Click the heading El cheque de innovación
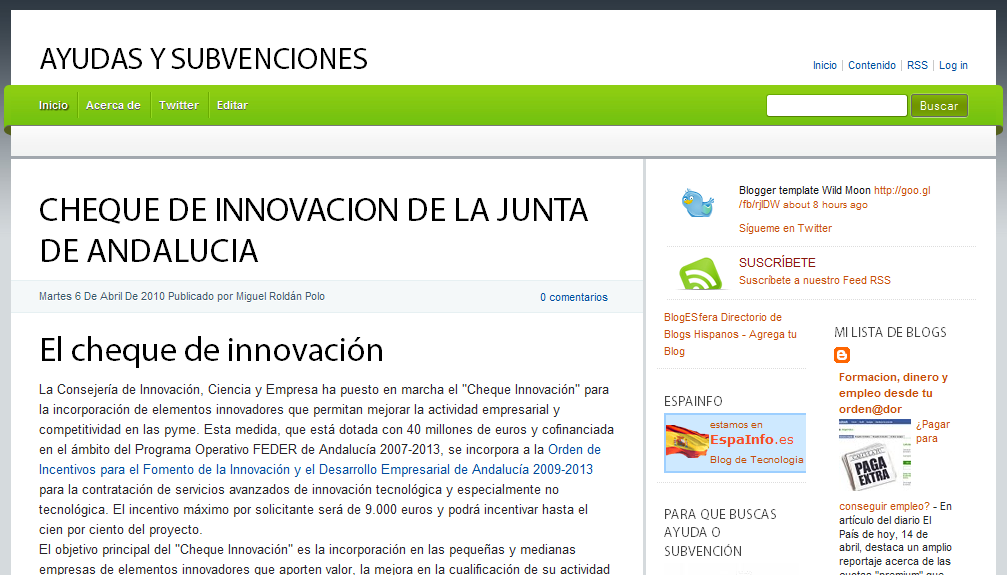The width and height of the screenshot is (1007, 575). point(211,350)
